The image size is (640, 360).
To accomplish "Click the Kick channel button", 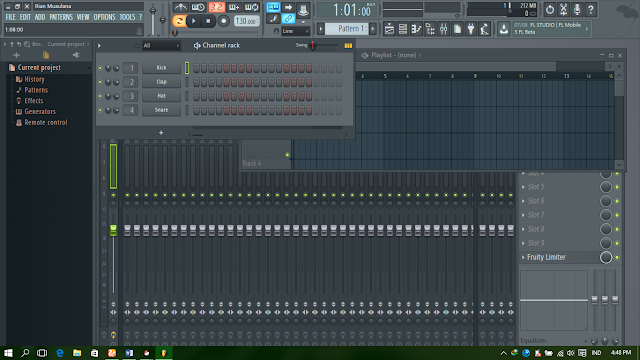I will click(162, 68).
